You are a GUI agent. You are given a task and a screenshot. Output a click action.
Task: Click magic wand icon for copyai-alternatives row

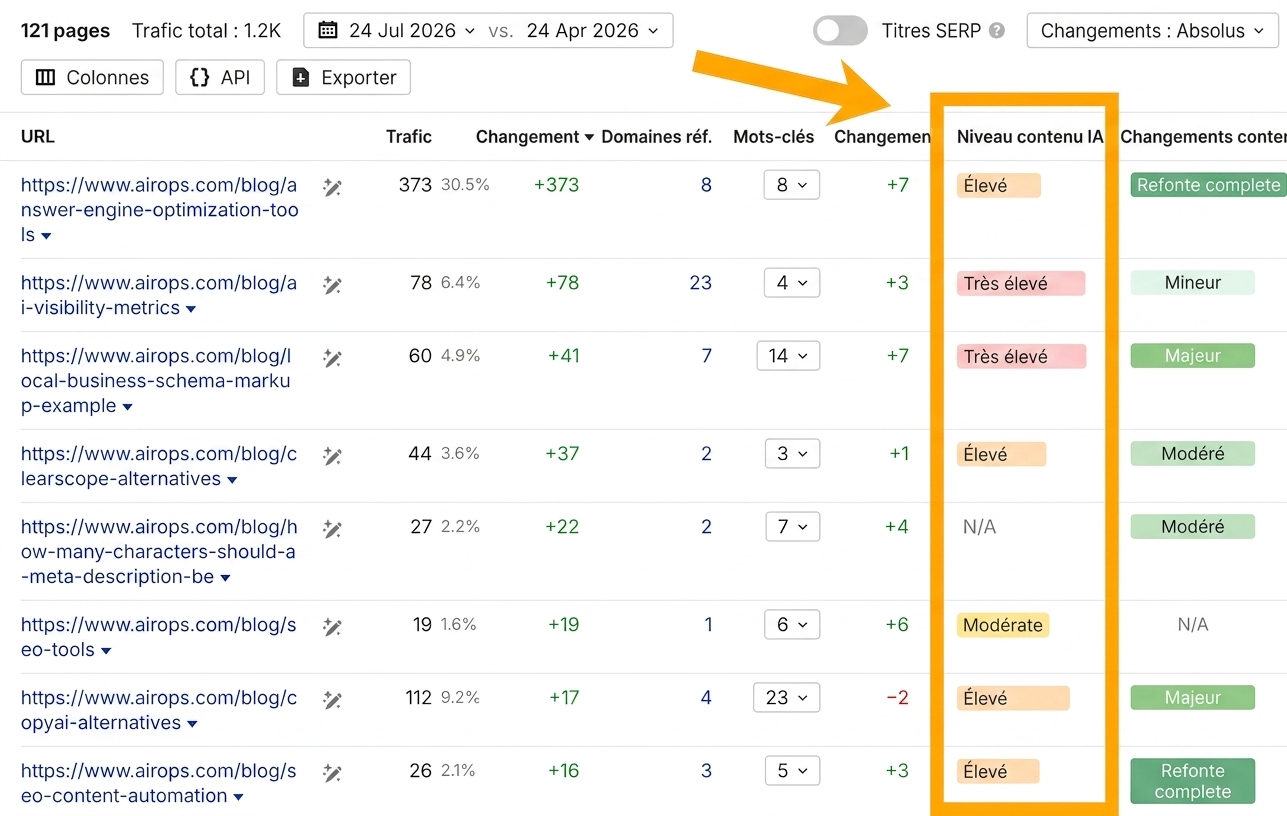(332, 700)
